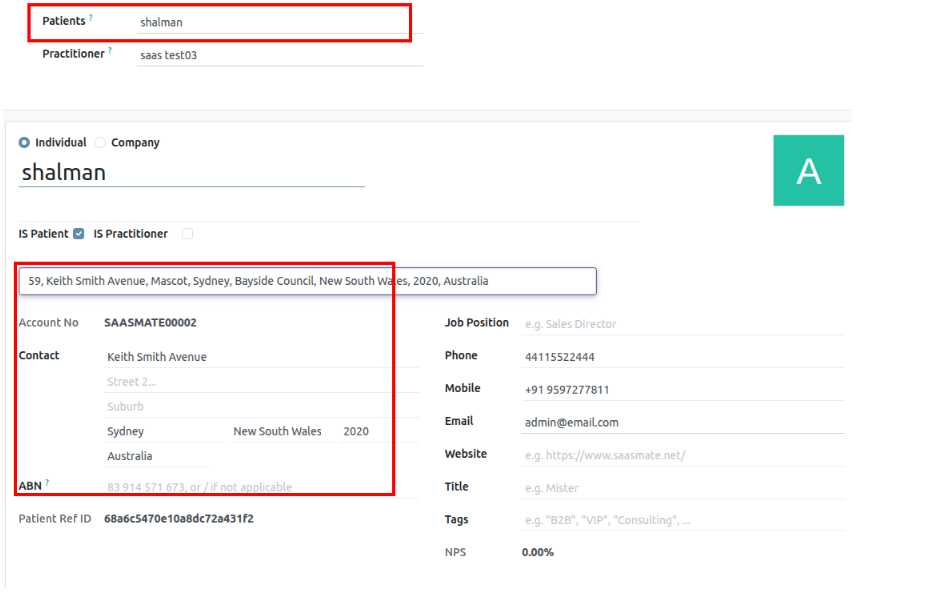Uncheck the IS Patient checkbox
The image size is (935, 605).
click(x=79, y=234)
